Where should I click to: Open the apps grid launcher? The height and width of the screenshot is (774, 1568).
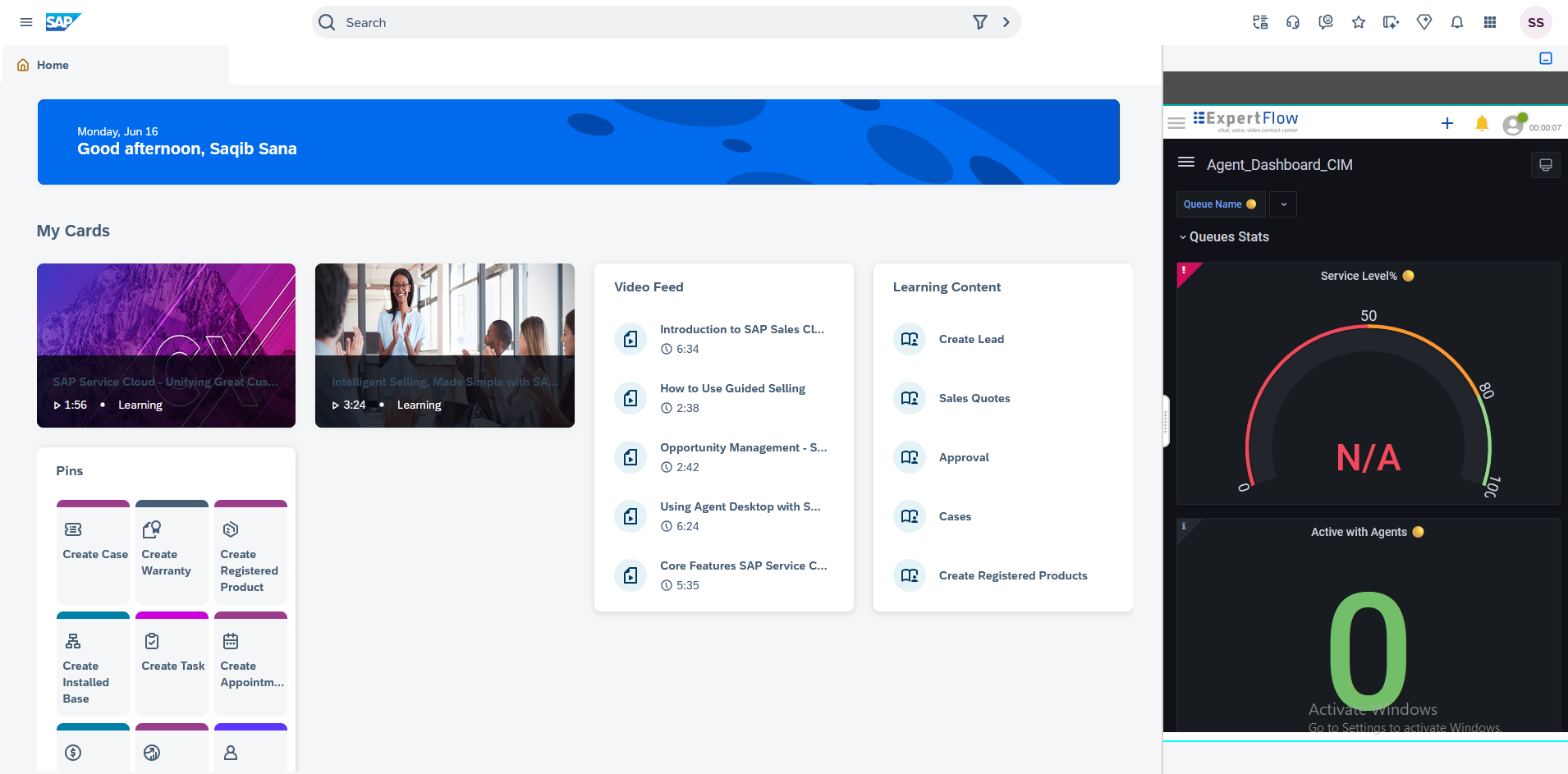pyautogui.click(x=1490, y=22)
